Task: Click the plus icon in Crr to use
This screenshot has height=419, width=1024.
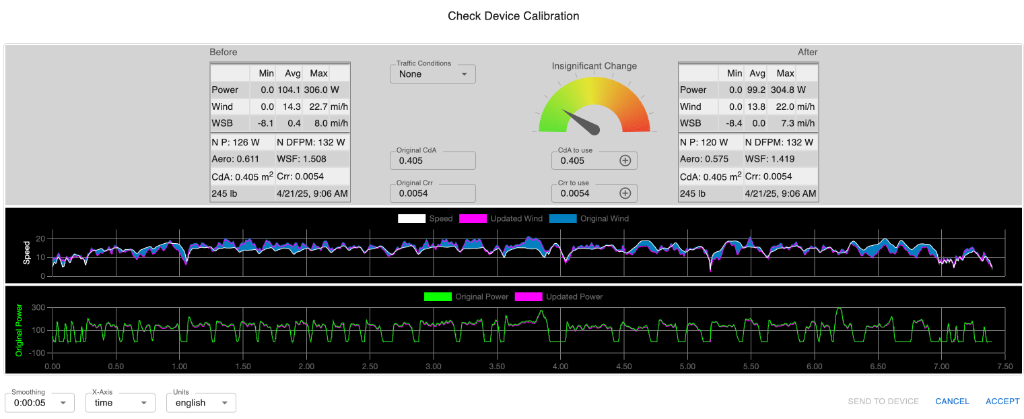Action: pos(625,193)
